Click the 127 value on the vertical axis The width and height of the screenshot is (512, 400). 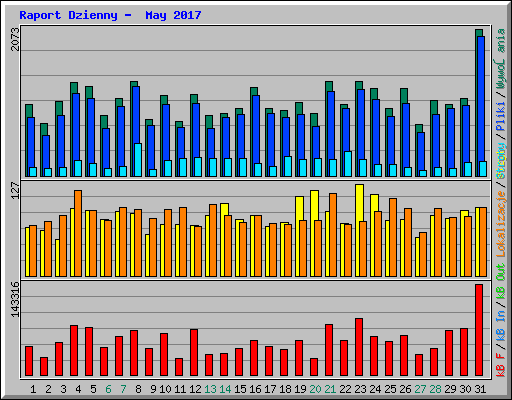tap(15, 190)
